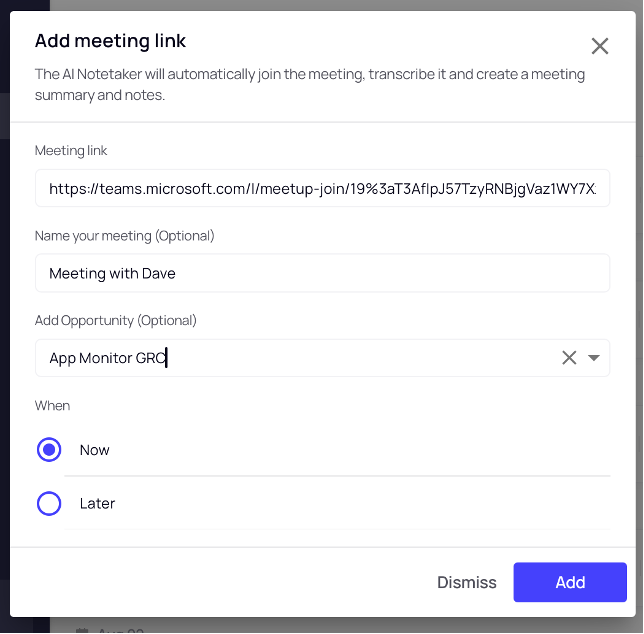Click the blue Add button
Viewport: 644px width, 634px height.
coord(570,582)
